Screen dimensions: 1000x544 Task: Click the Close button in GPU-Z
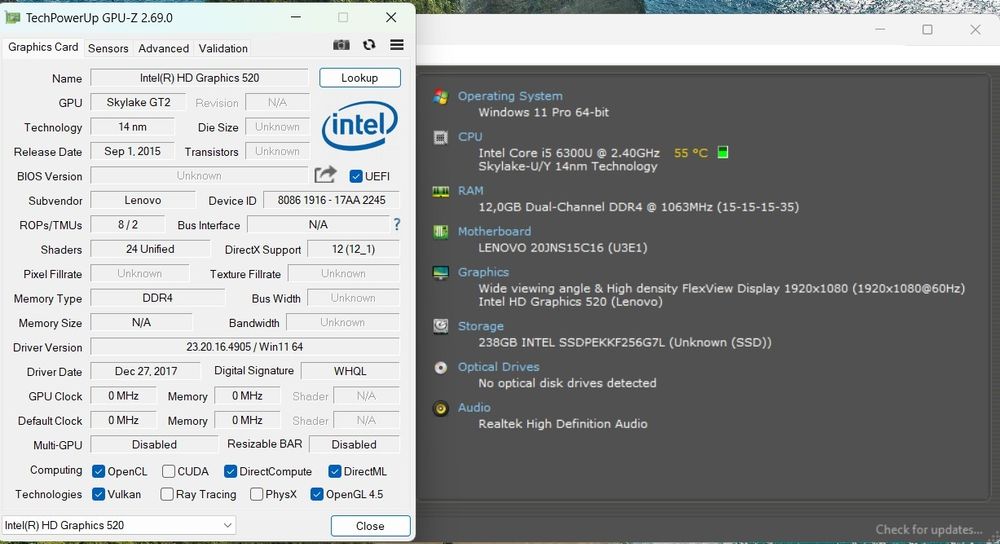click(x=370, y=526)
